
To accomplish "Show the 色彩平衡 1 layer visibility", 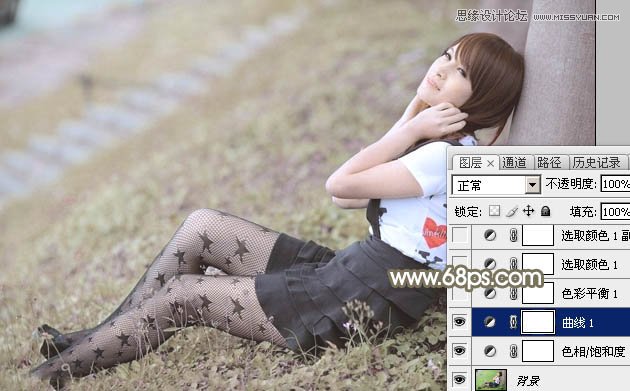I will click(x=460, y=293).
